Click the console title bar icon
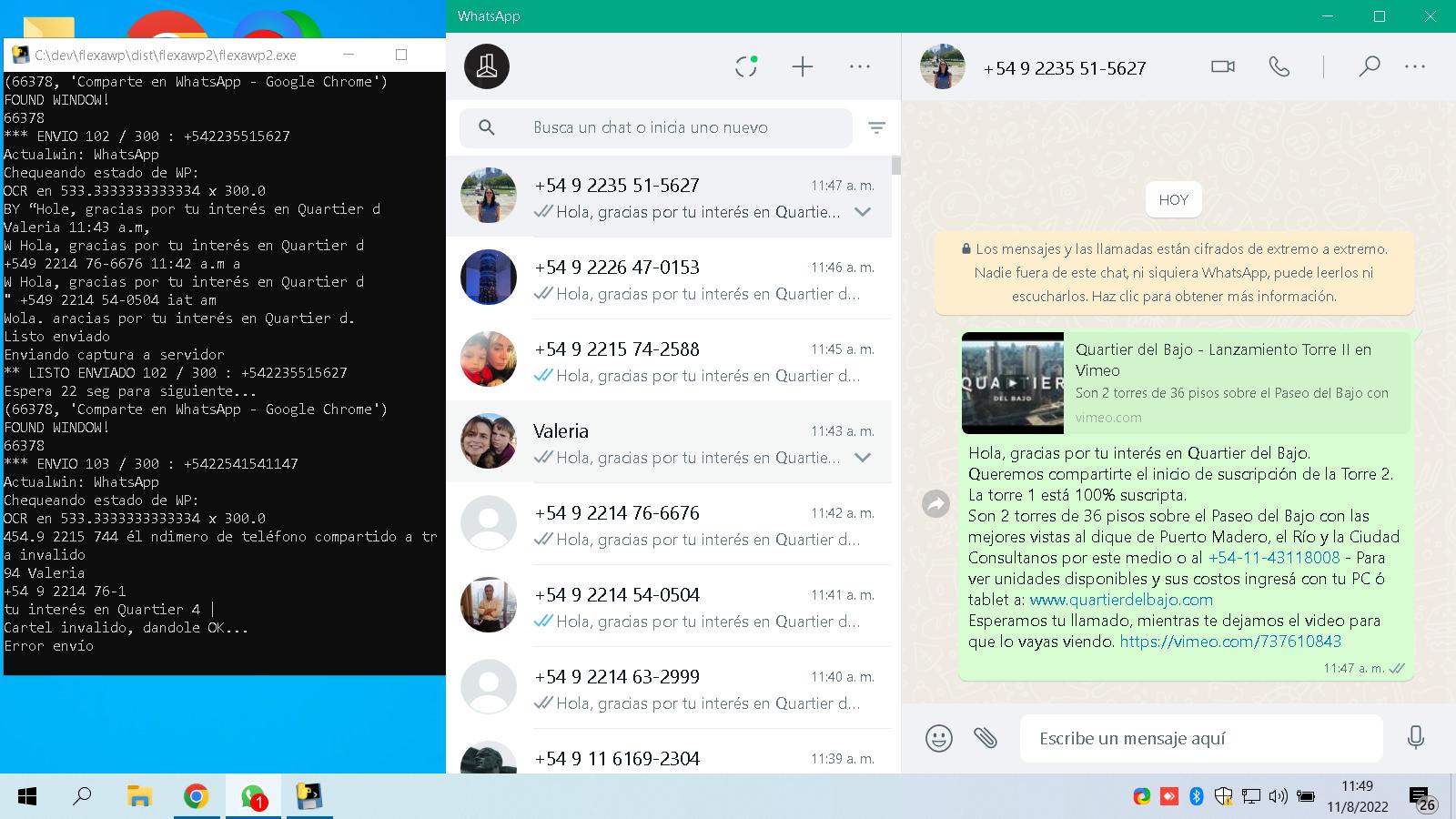 tap(20, 55)
